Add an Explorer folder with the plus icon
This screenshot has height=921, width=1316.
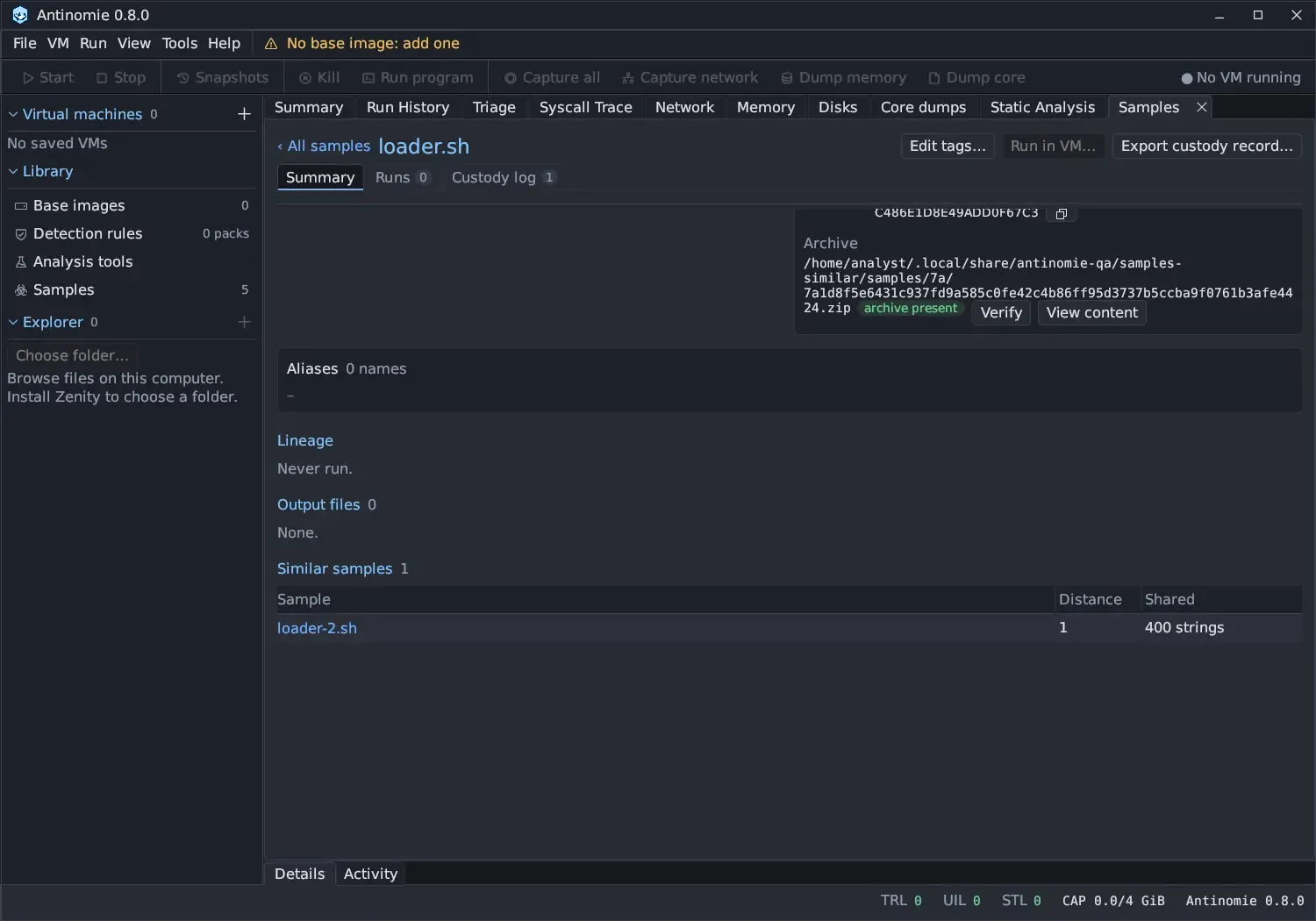point(244,322)
